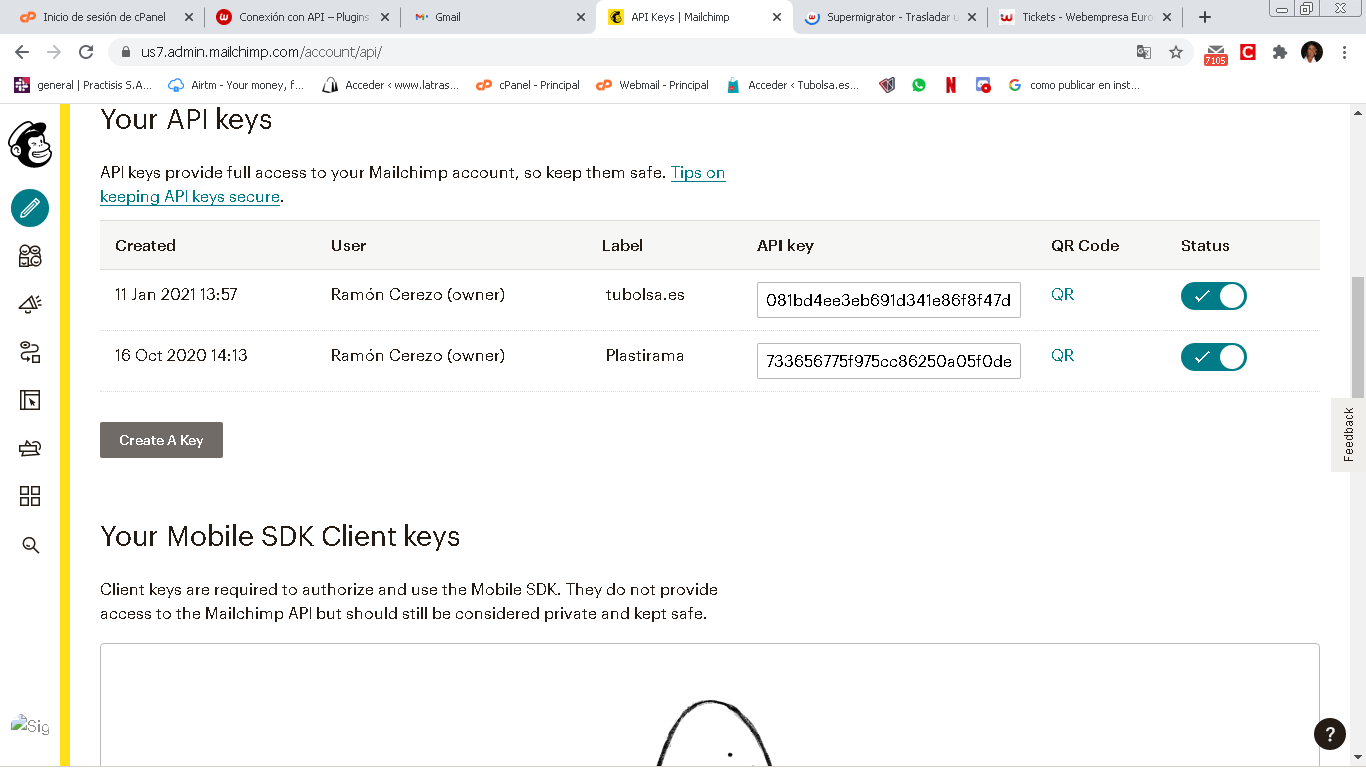Open Chrome three-dot menu
This screenshot has width=1366, height=768.
coord(1344,52)
